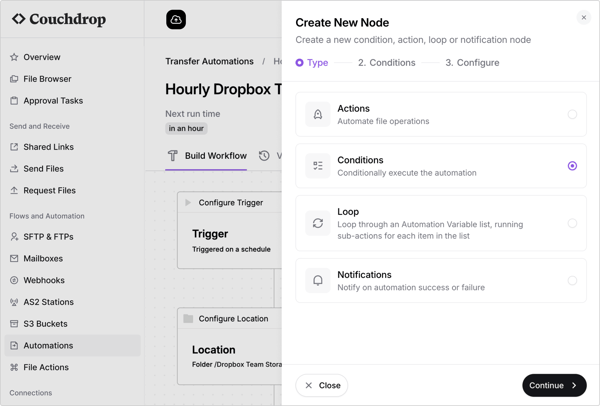Click the Close button at panel bottom

coord(322,385)
